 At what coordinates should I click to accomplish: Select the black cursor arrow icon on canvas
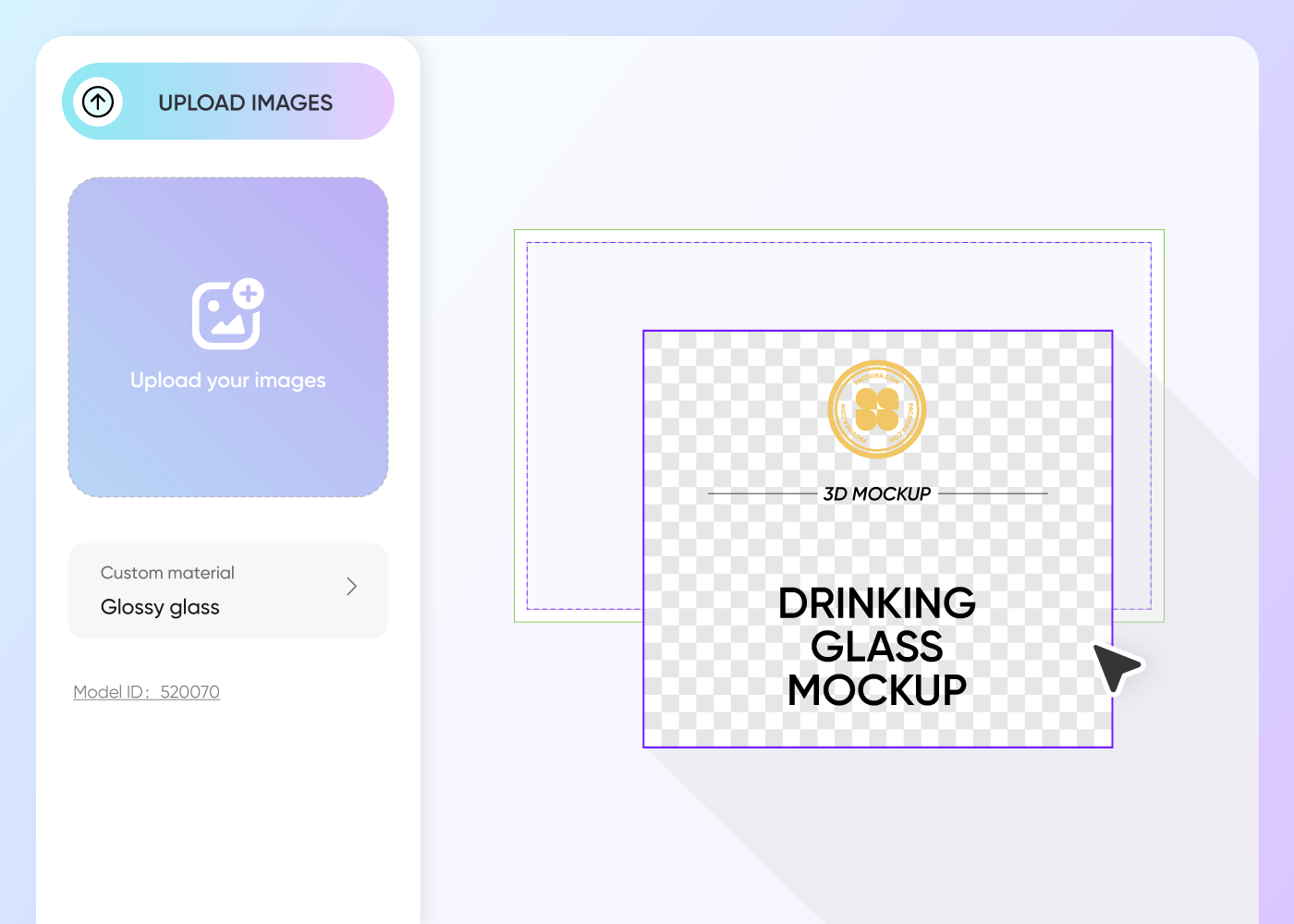click(x=1116, y=667)
